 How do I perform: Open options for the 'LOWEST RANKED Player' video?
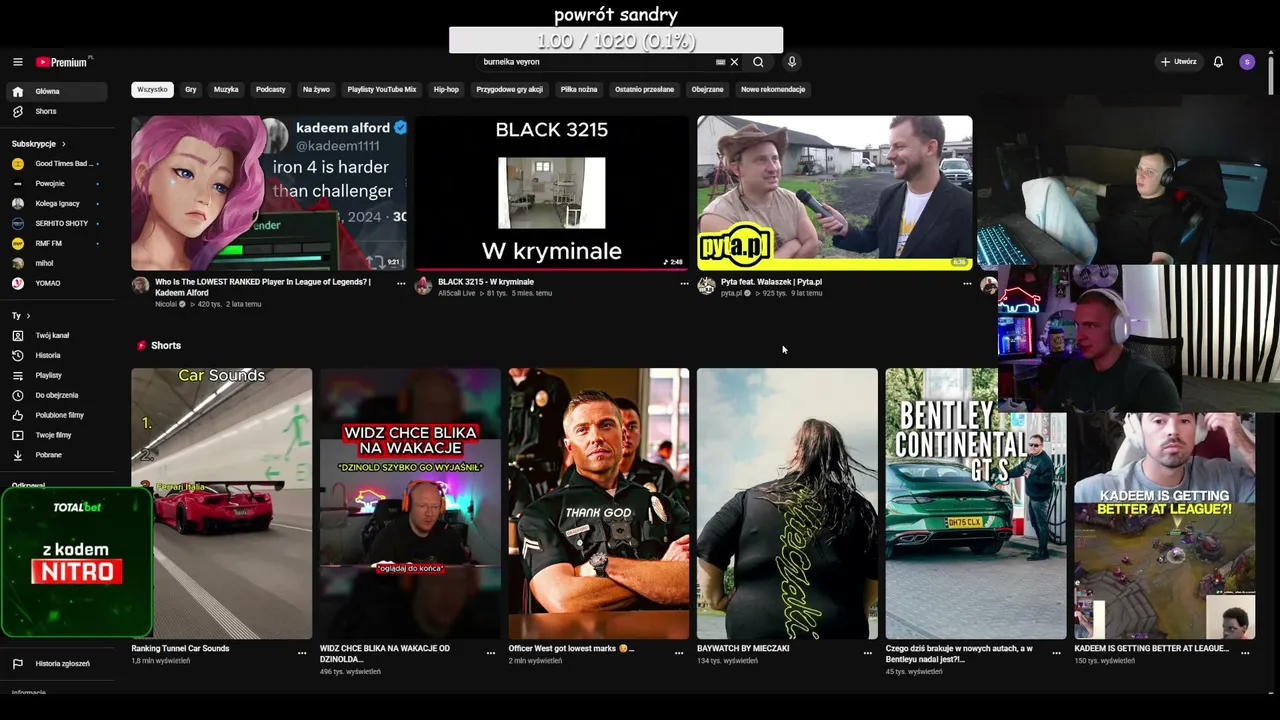tap(401, 284)
